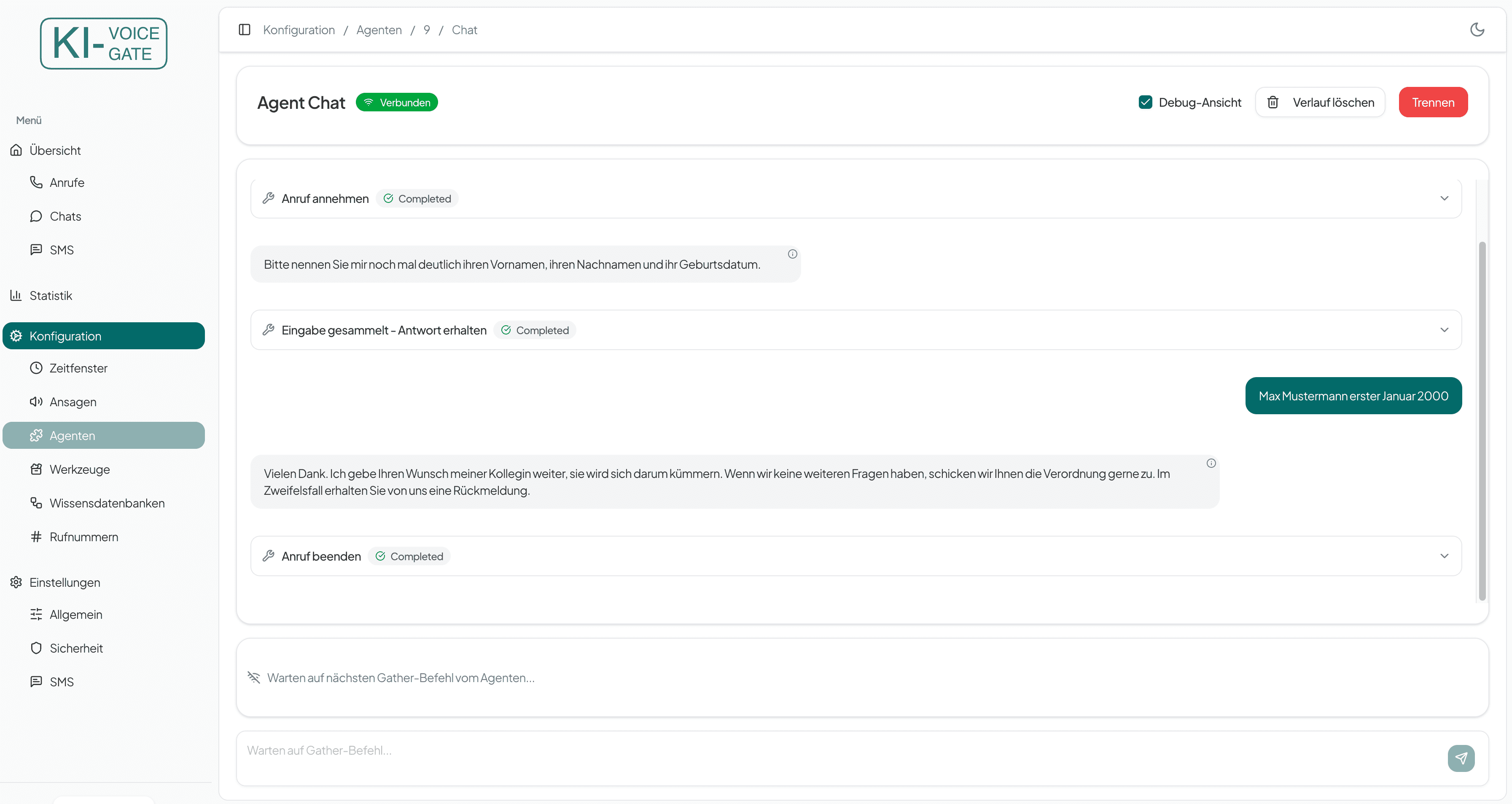Expand the Eingabe gesammelt – Antwort erhalten details
This screenshot has height=804, width=1512.
(x=1445, y=329)
